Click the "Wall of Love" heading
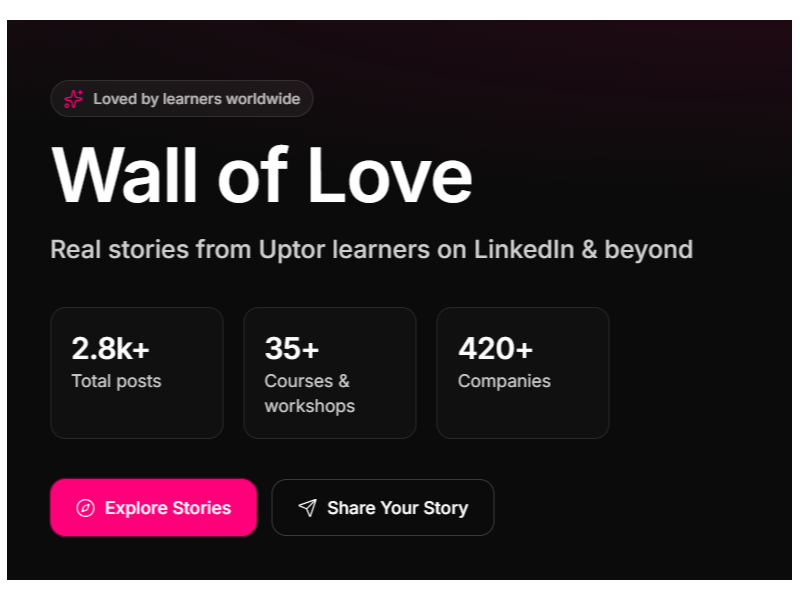The width and height of the screenshot is (800, 600). click(x=261, y=177)
